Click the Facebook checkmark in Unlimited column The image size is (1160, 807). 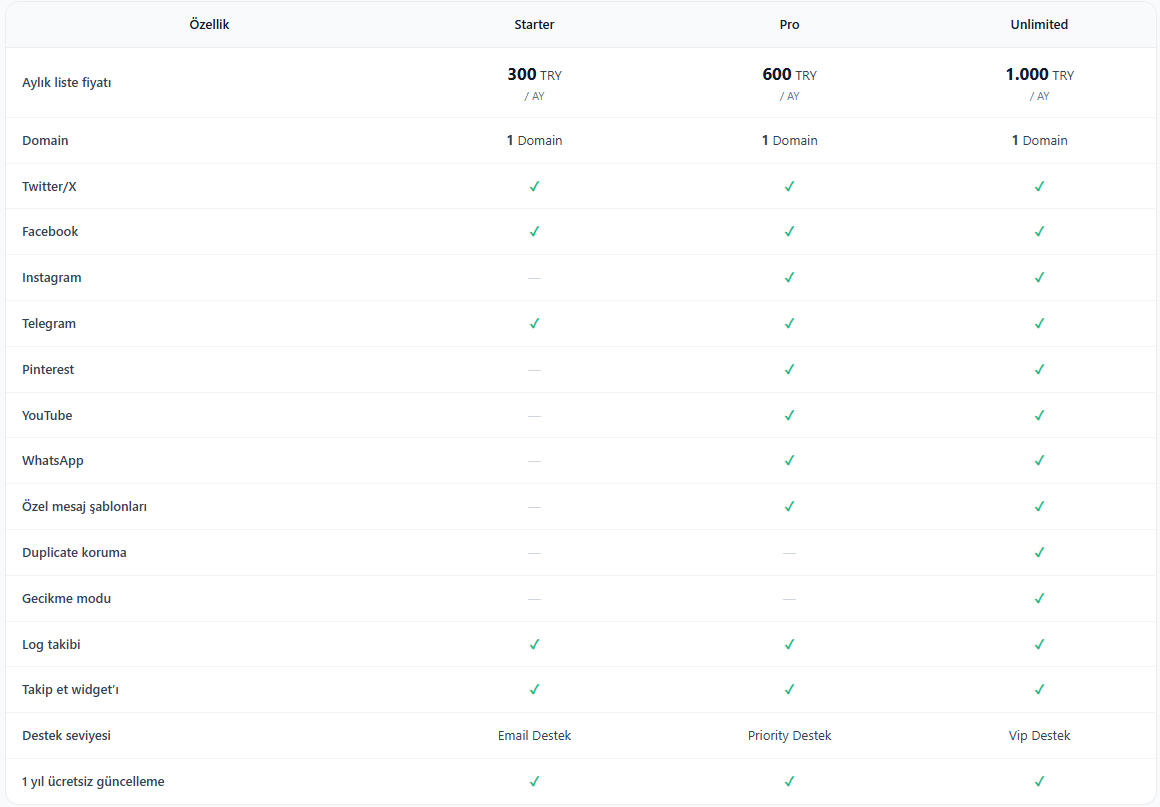pos(1039,232)
